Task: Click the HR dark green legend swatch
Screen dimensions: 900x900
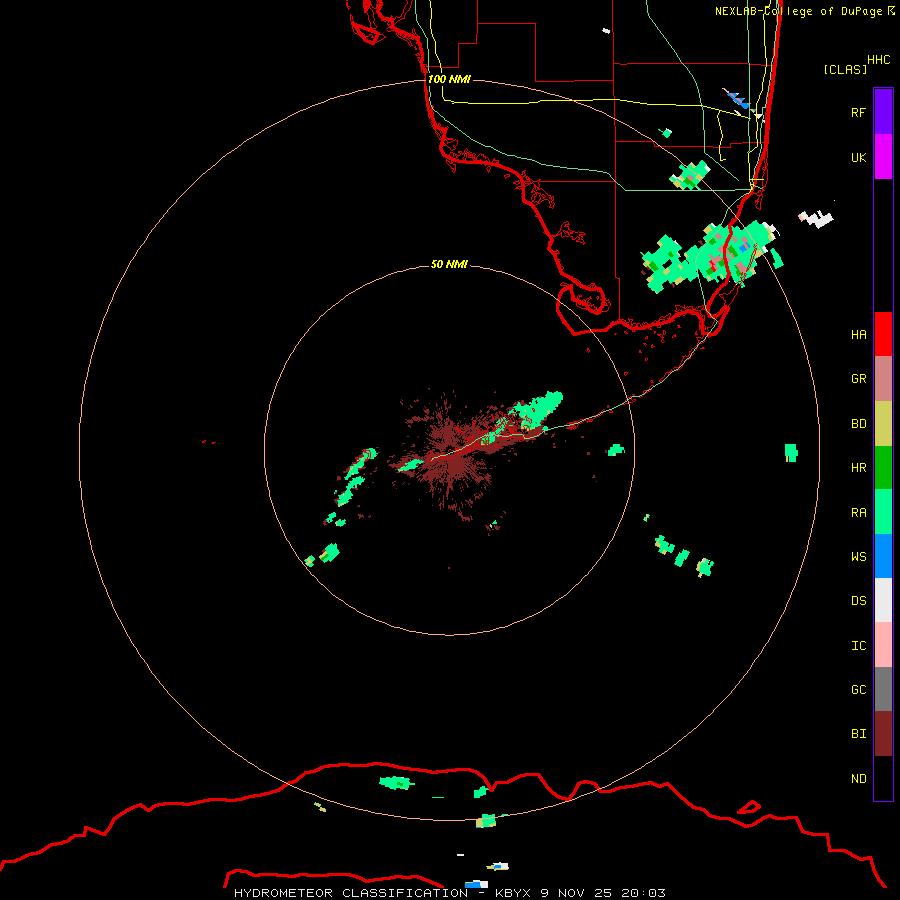Action: [883, 468]
